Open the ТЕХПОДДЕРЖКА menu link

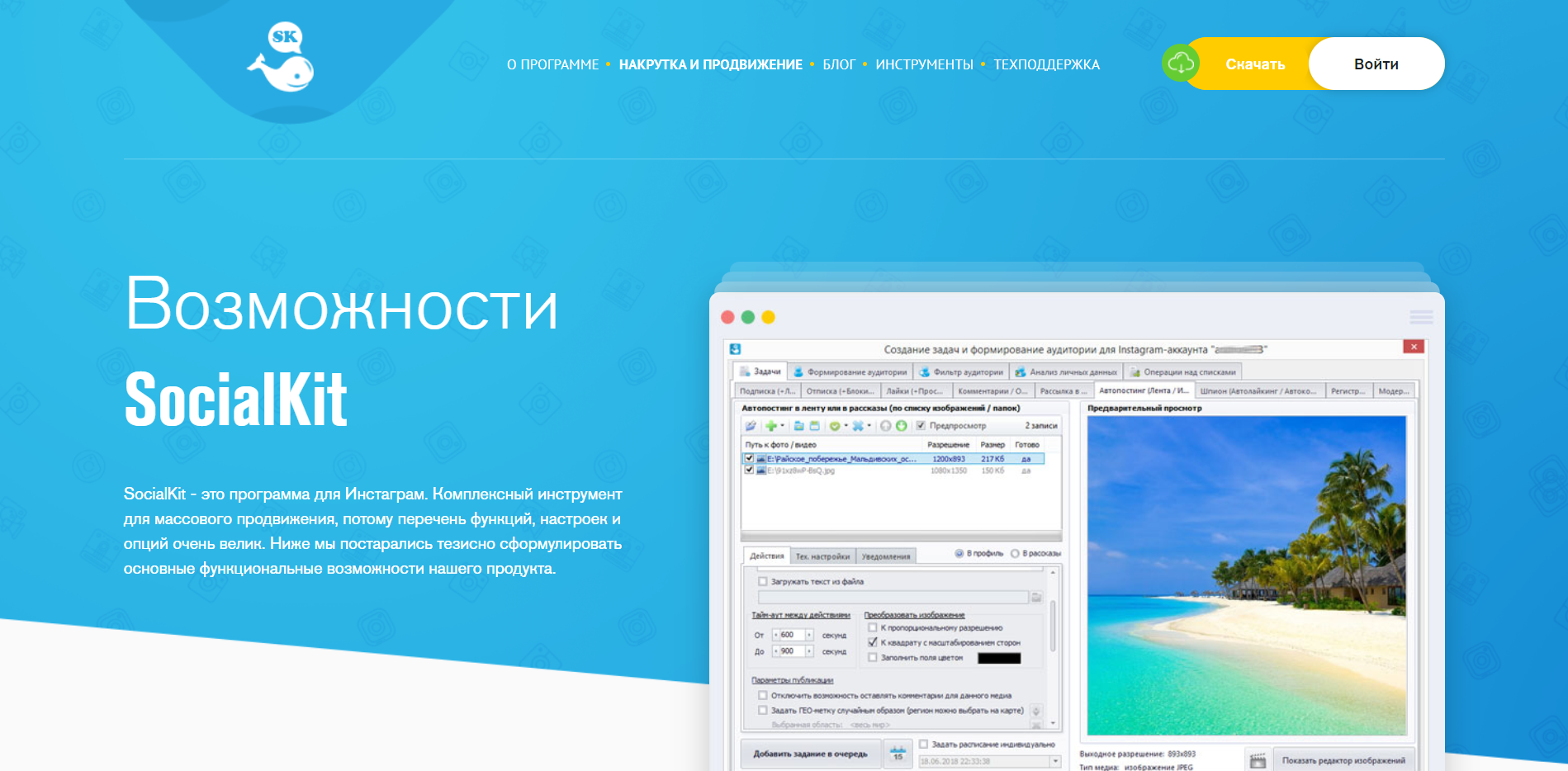[1046, 64]
